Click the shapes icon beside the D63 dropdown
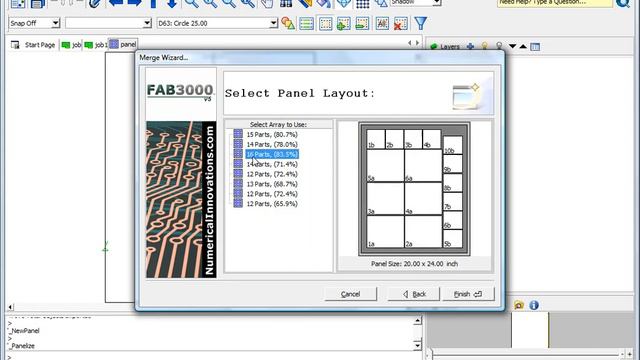This screenshot has height=360, width=640. [288, 23]
